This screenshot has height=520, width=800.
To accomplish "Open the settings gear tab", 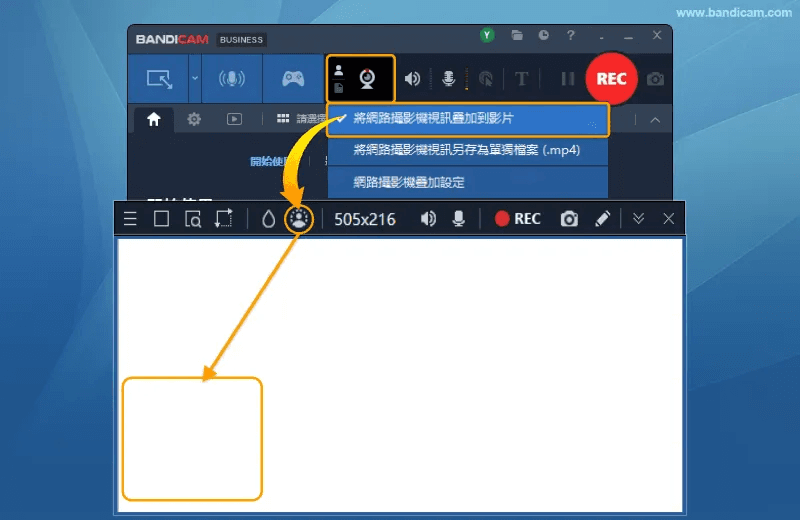I will click(194, 119).
